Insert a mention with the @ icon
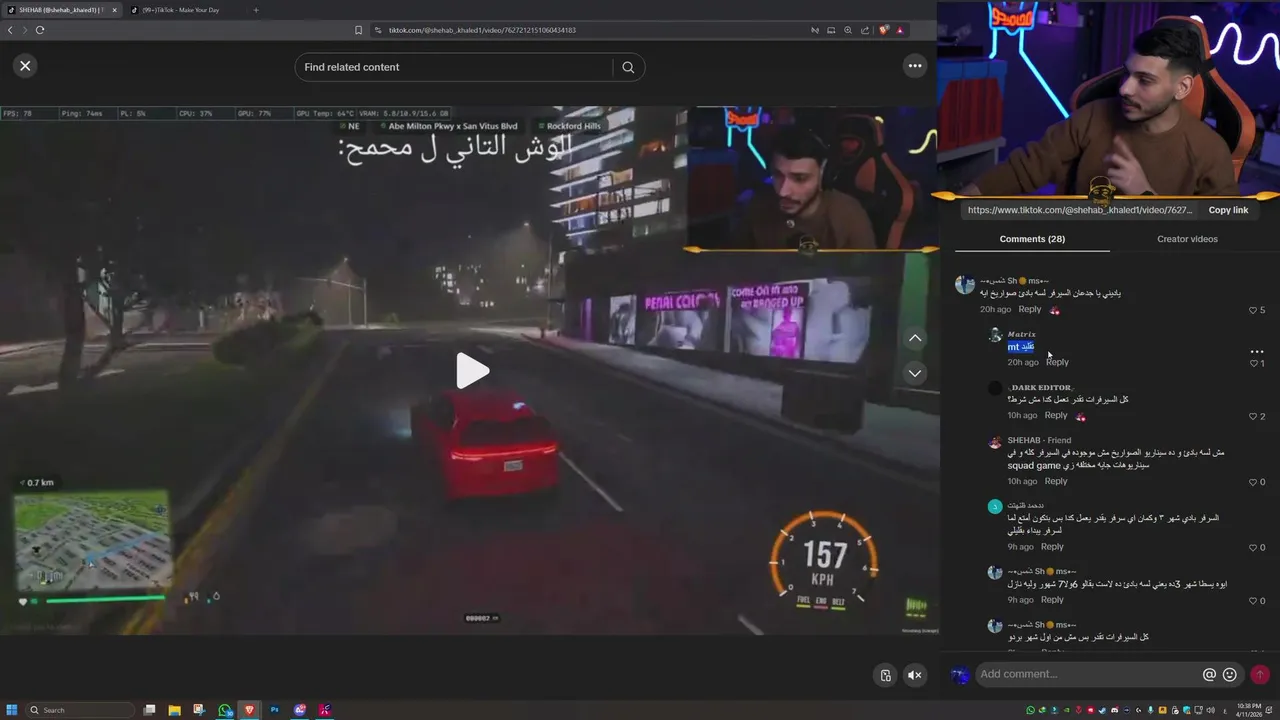1280x720 pixels. point(1209,675)
